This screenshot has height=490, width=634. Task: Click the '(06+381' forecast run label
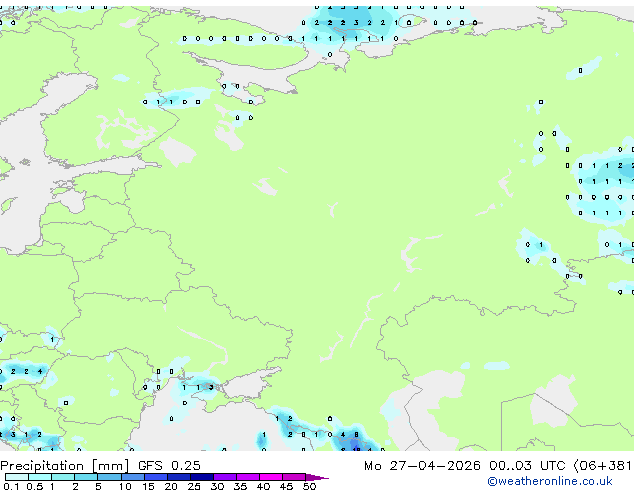click(602, 466)
